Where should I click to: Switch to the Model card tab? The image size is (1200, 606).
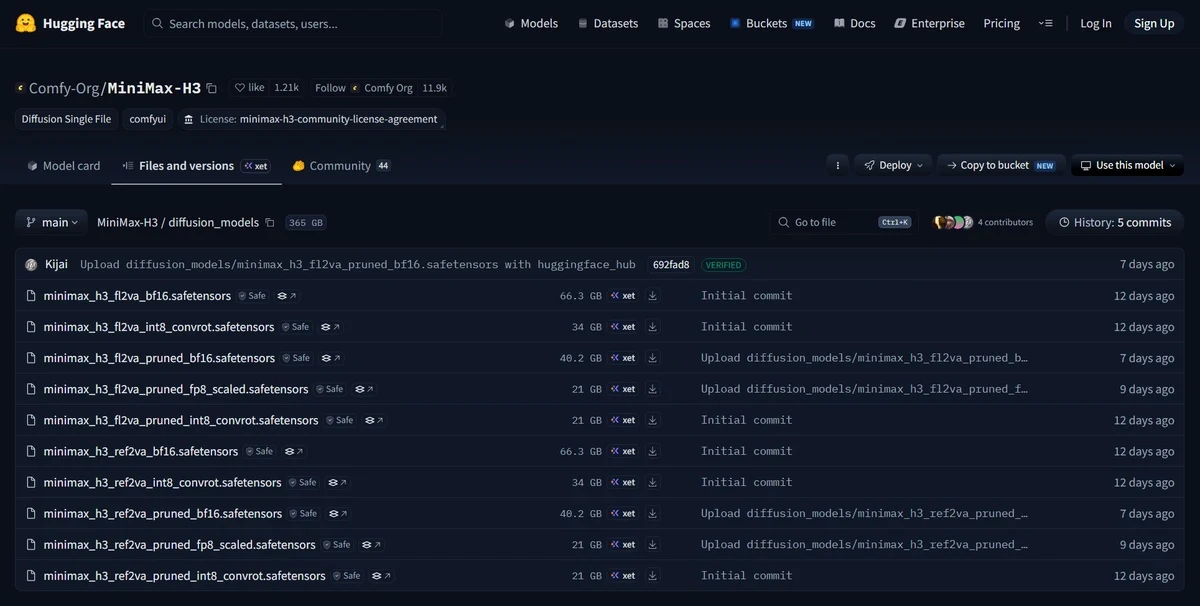point(63,166)
